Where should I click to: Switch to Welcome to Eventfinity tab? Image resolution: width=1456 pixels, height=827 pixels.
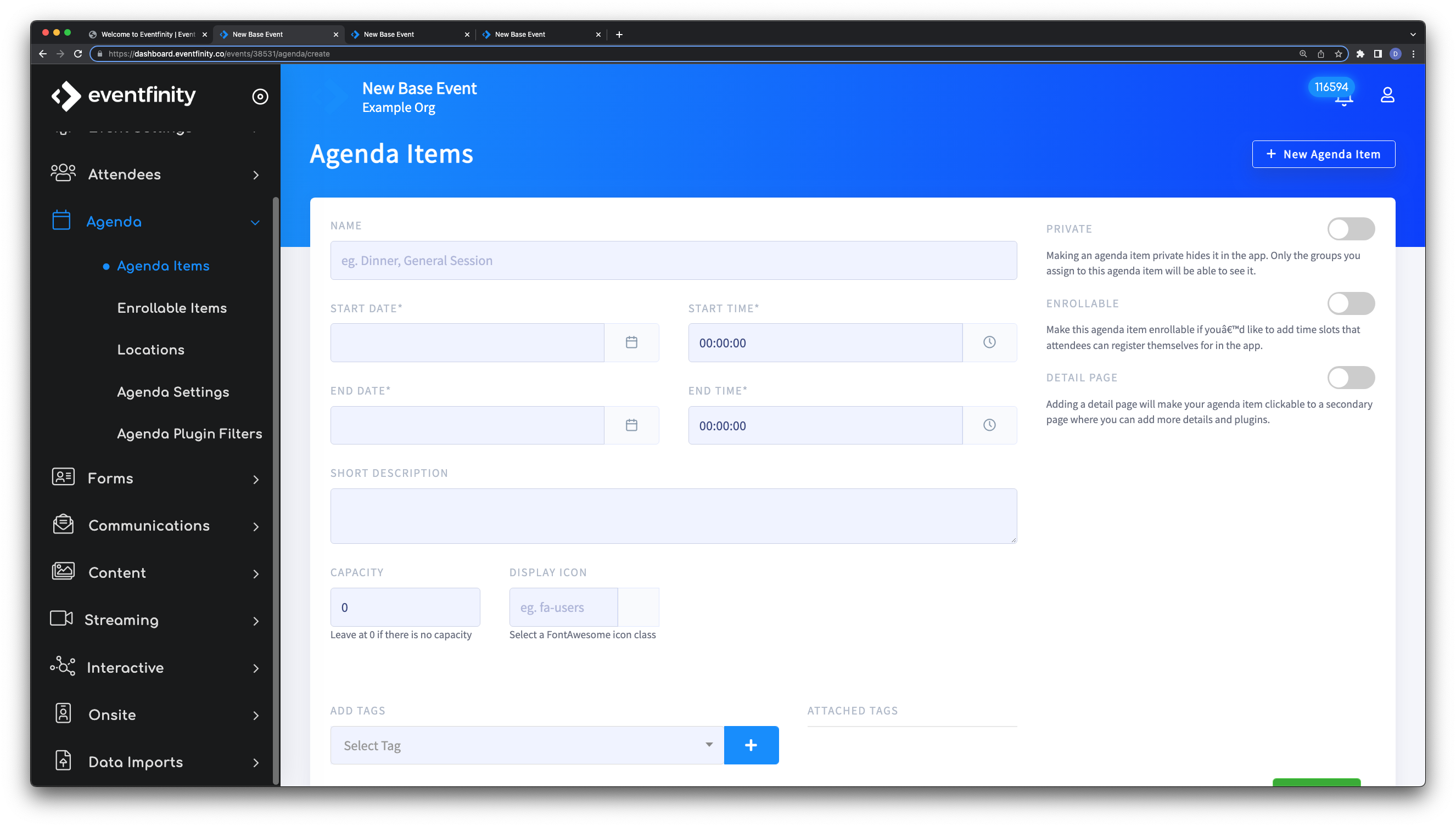pos(148,34)
